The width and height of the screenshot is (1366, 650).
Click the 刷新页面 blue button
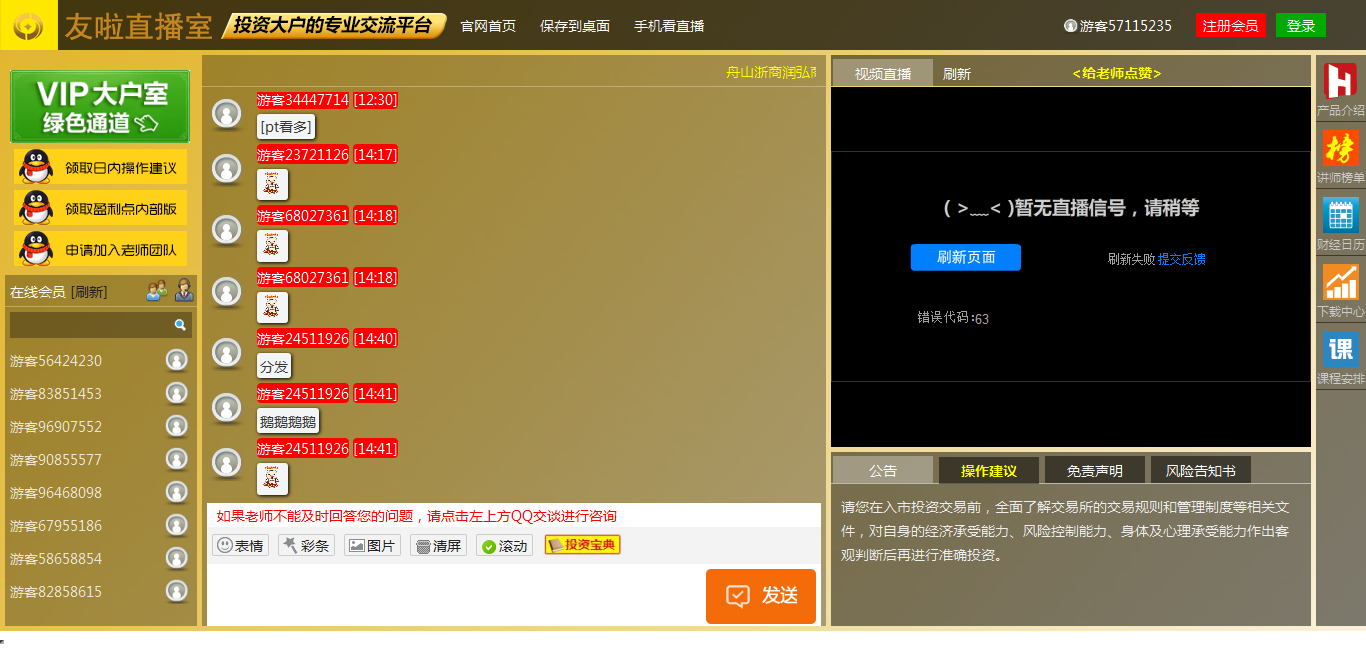[965, 258]
